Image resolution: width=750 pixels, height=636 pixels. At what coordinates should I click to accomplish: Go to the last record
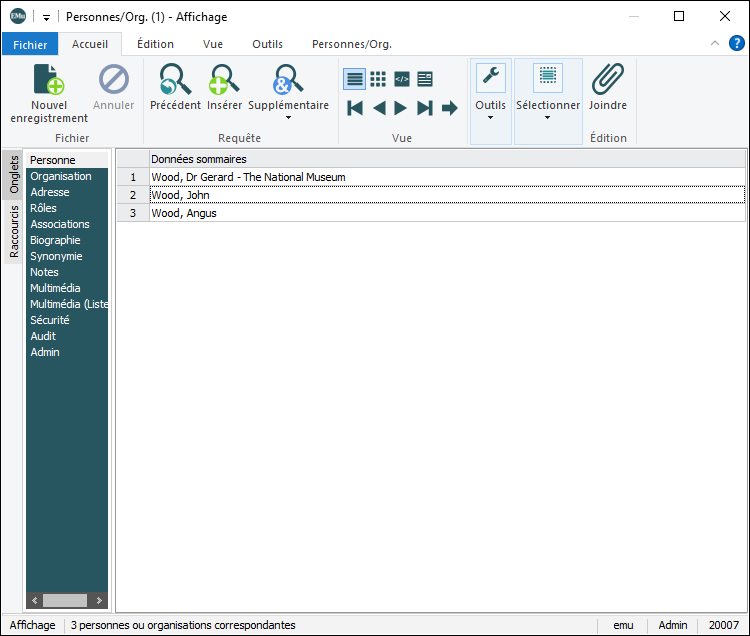pos(425,108)
